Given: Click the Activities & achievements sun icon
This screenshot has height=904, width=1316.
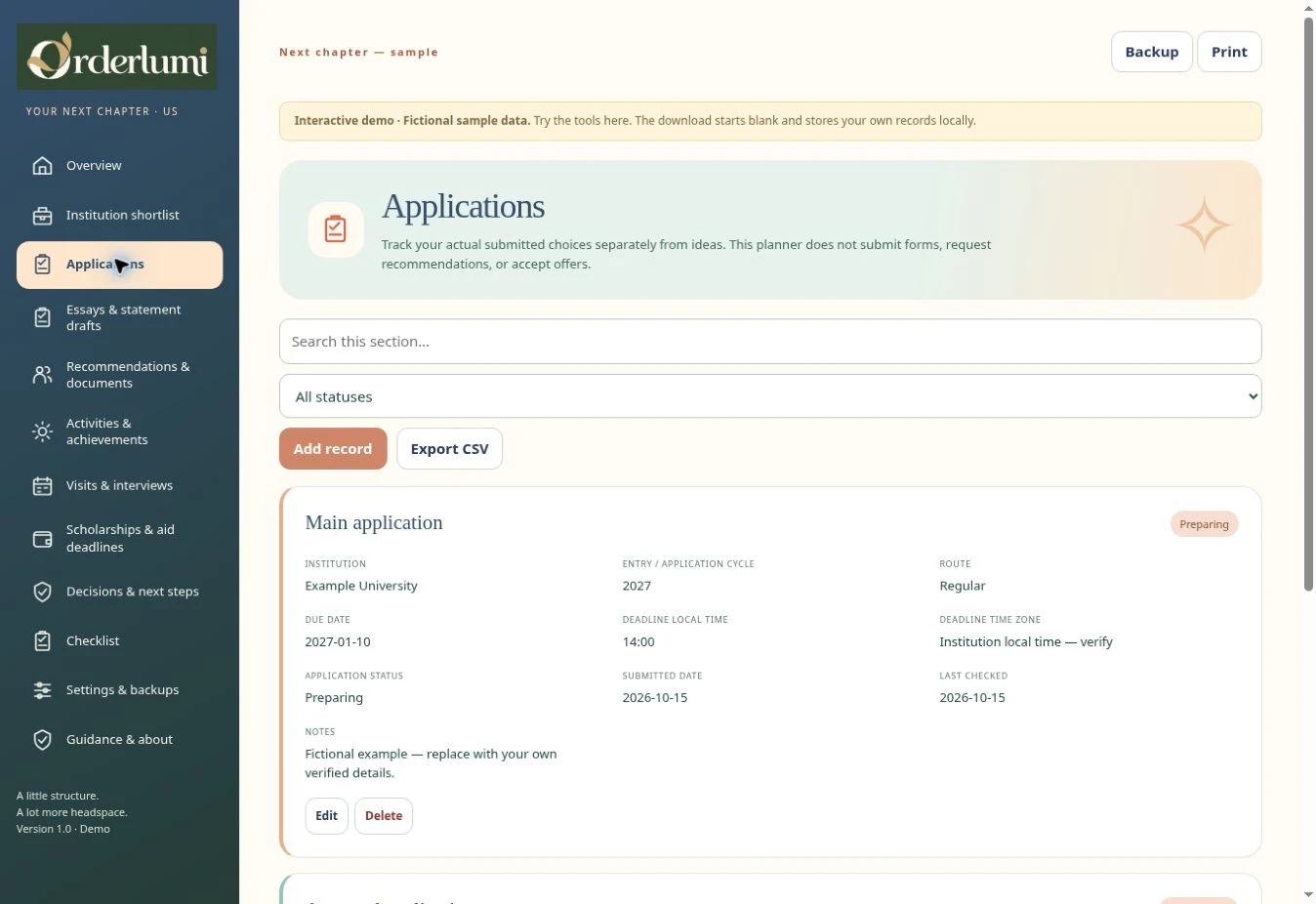Looking at the screenshot, I should (42, 431).
